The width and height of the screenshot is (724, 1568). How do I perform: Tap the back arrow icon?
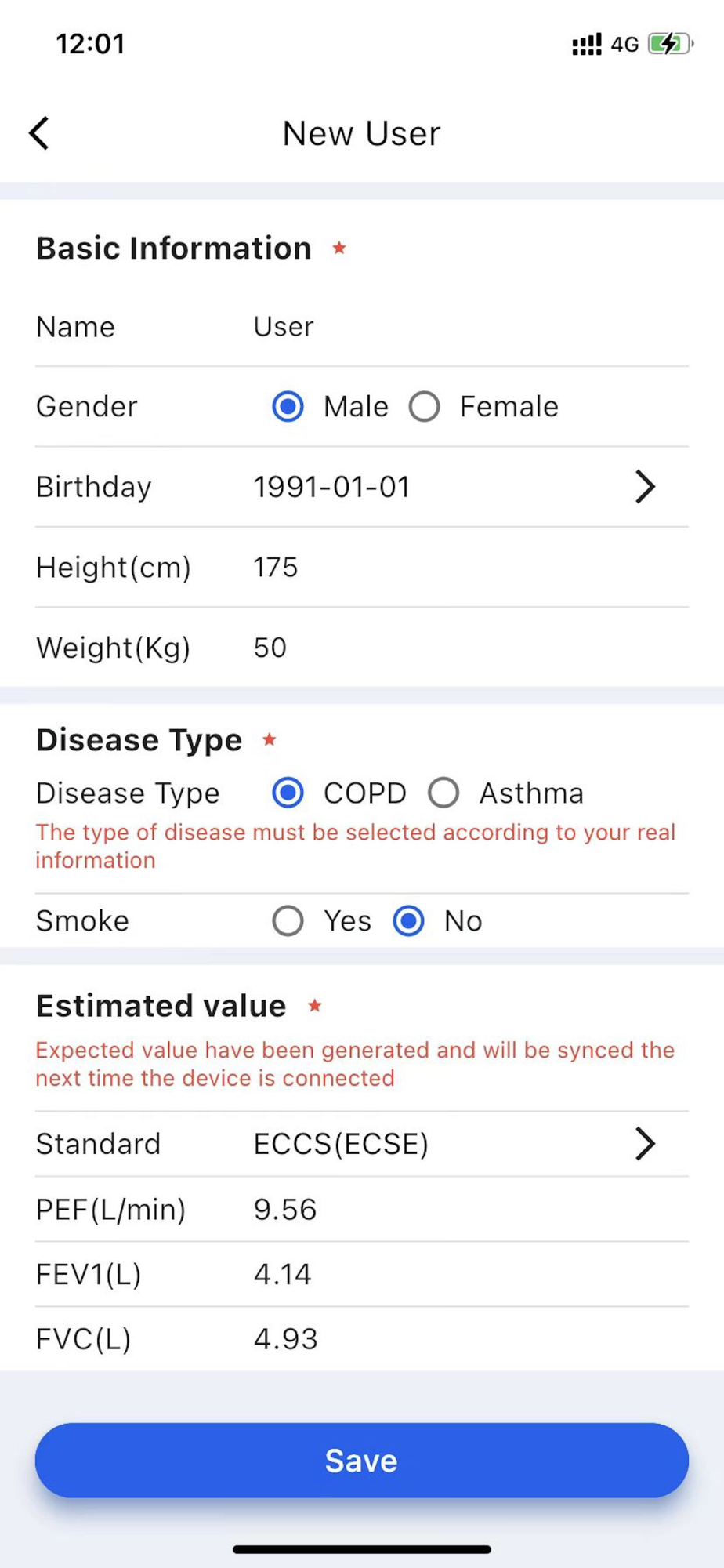pyautogui.click(x=39, y=133)
